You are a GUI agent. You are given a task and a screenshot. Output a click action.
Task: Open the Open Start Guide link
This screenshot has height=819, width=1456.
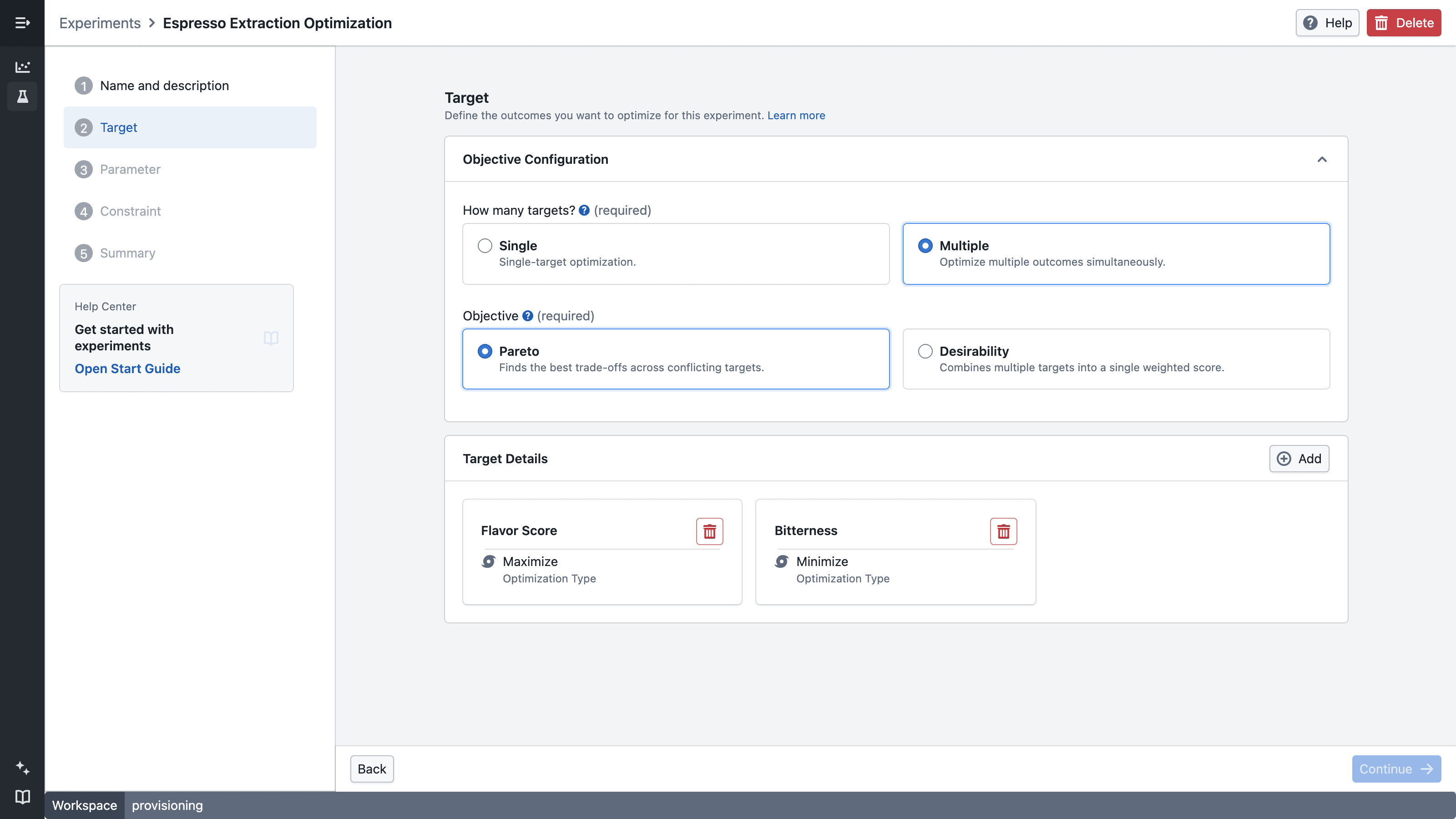coord(127,369)
